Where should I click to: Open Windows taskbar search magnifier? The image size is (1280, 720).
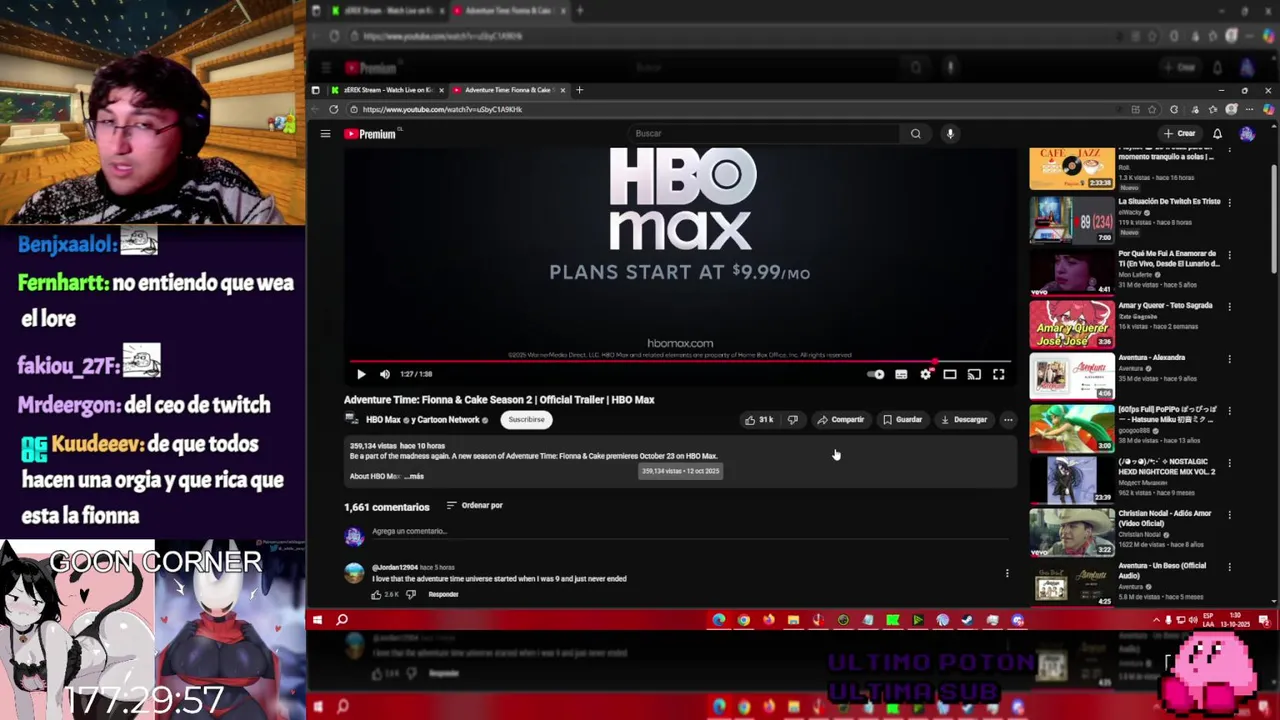point(342,620)
